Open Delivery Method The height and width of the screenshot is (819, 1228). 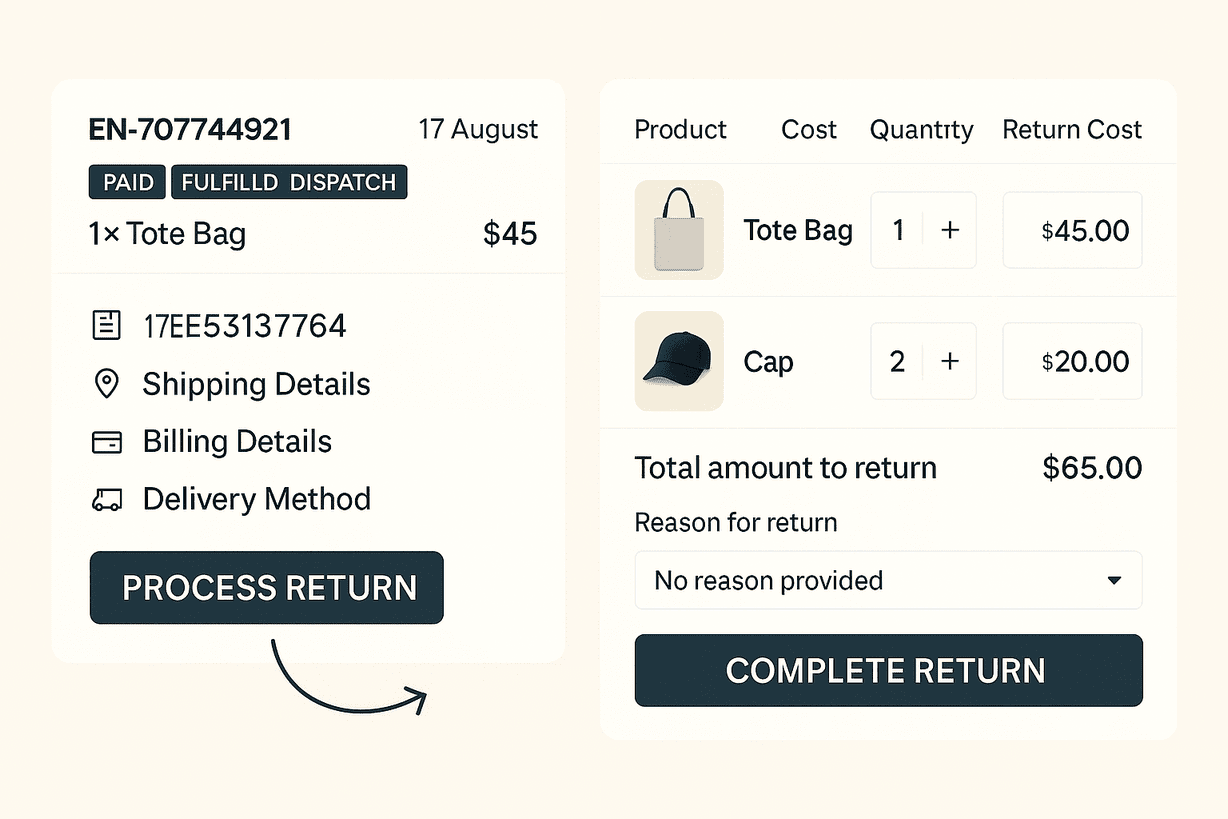point(256,499)
